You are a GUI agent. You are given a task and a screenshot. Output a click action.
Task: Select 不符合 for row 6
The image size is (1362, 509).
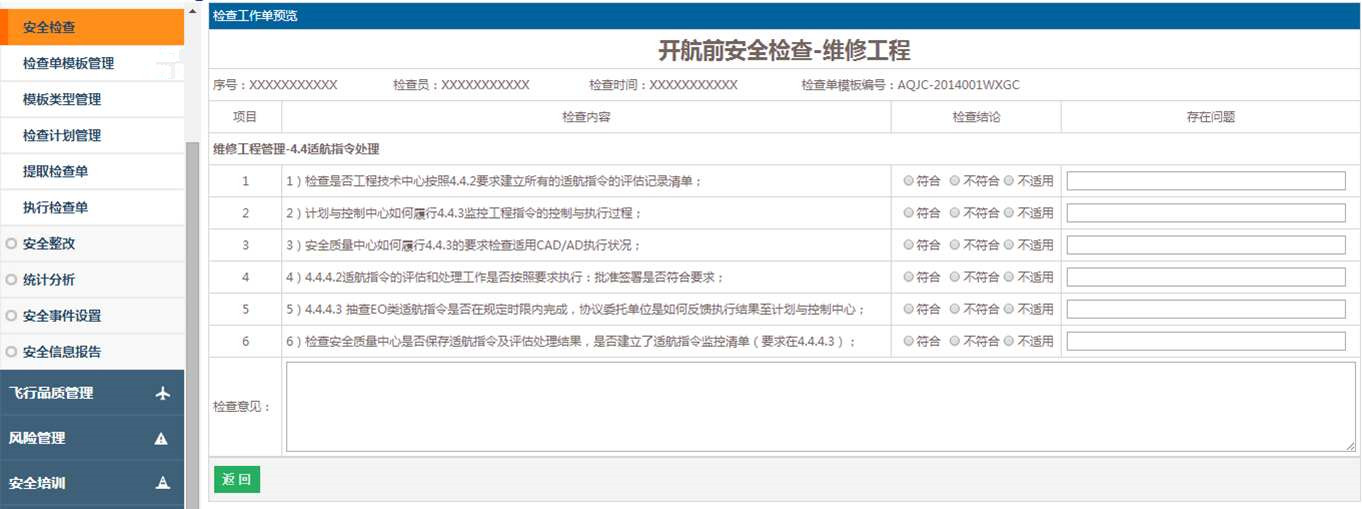(954, 341)
